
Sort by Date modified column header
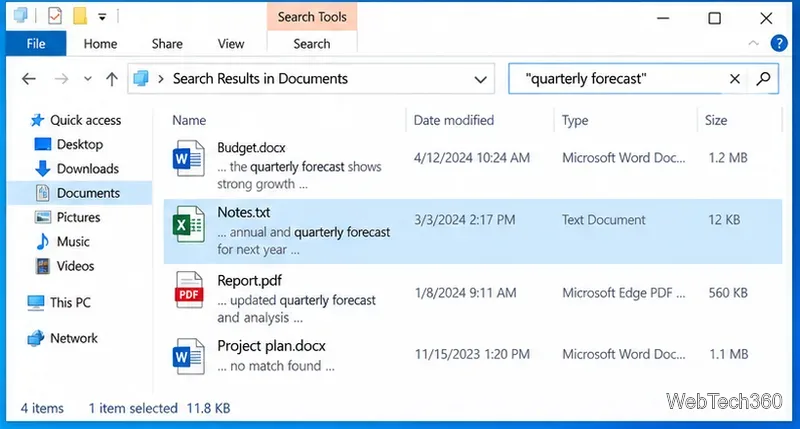click(454, 120)
